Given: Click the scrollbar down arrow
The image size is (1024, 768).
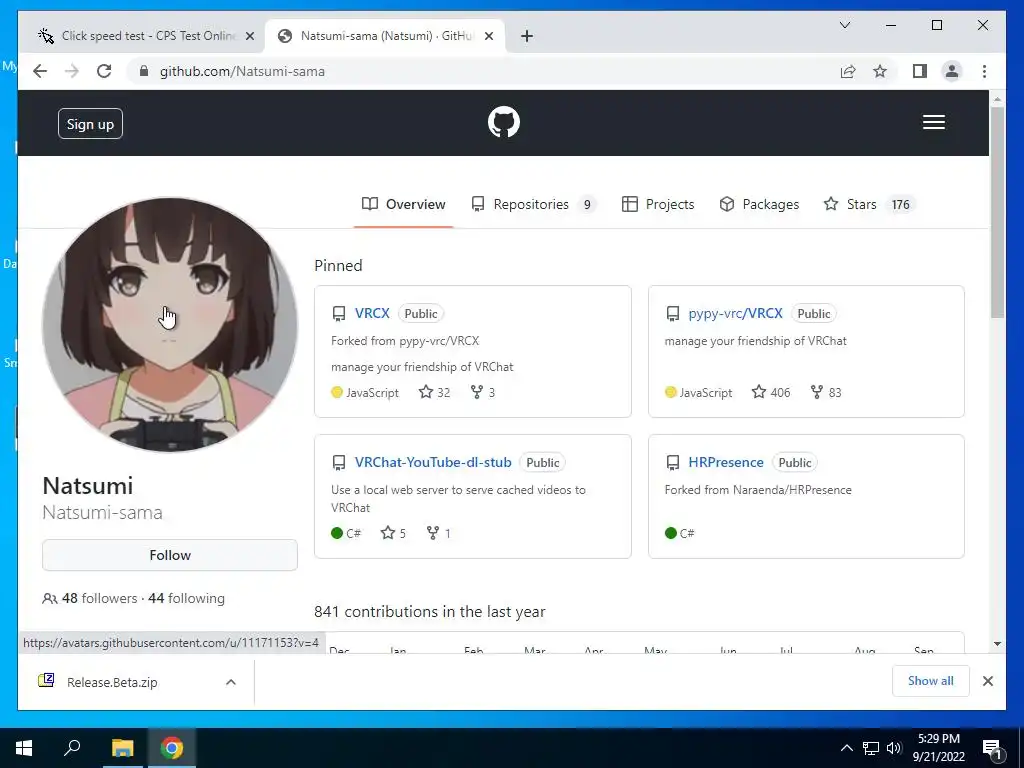Looking at the screenshot, I should tap(997, 644).
